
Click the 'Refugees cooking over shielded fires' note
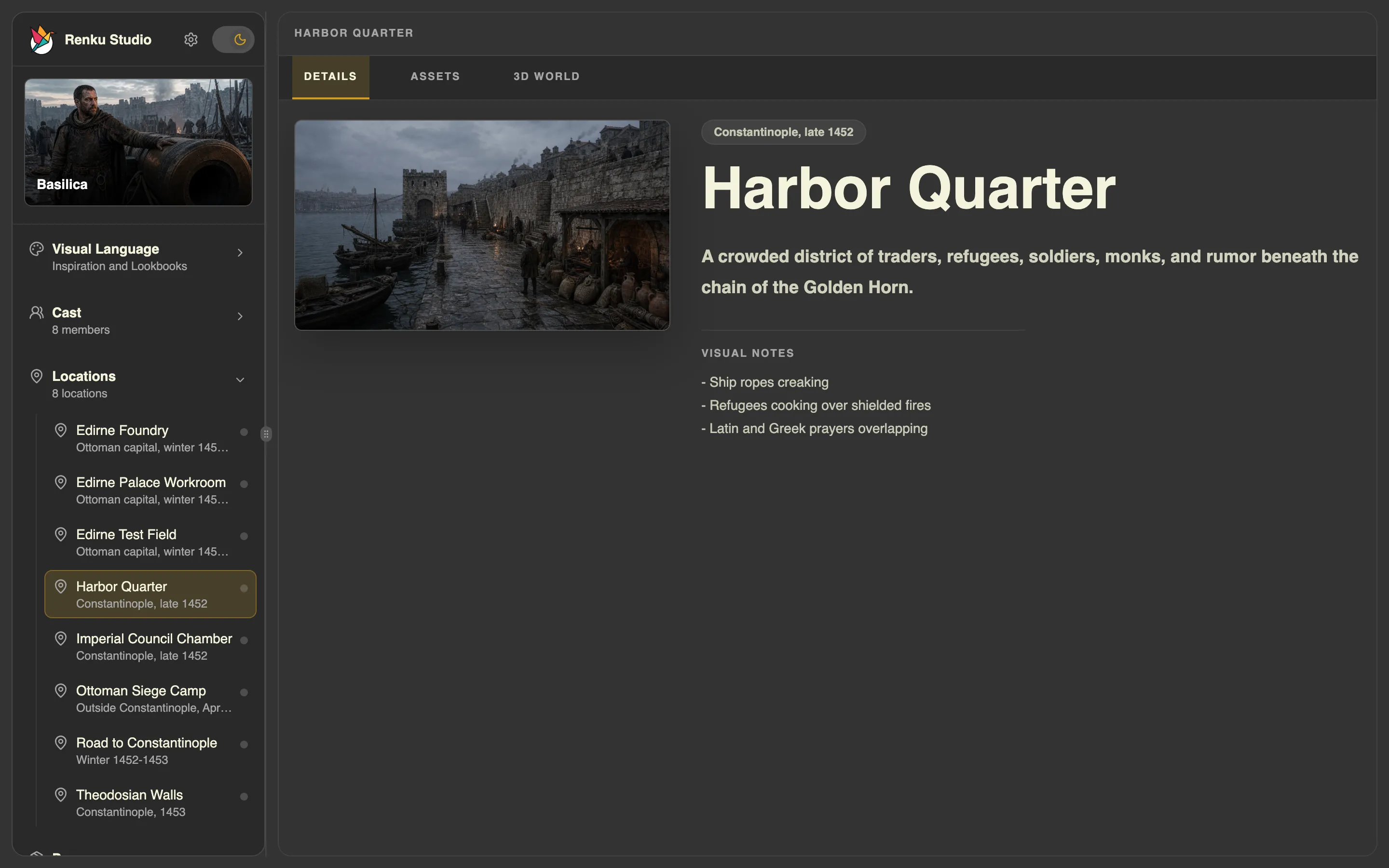click(x=816, y=405)
